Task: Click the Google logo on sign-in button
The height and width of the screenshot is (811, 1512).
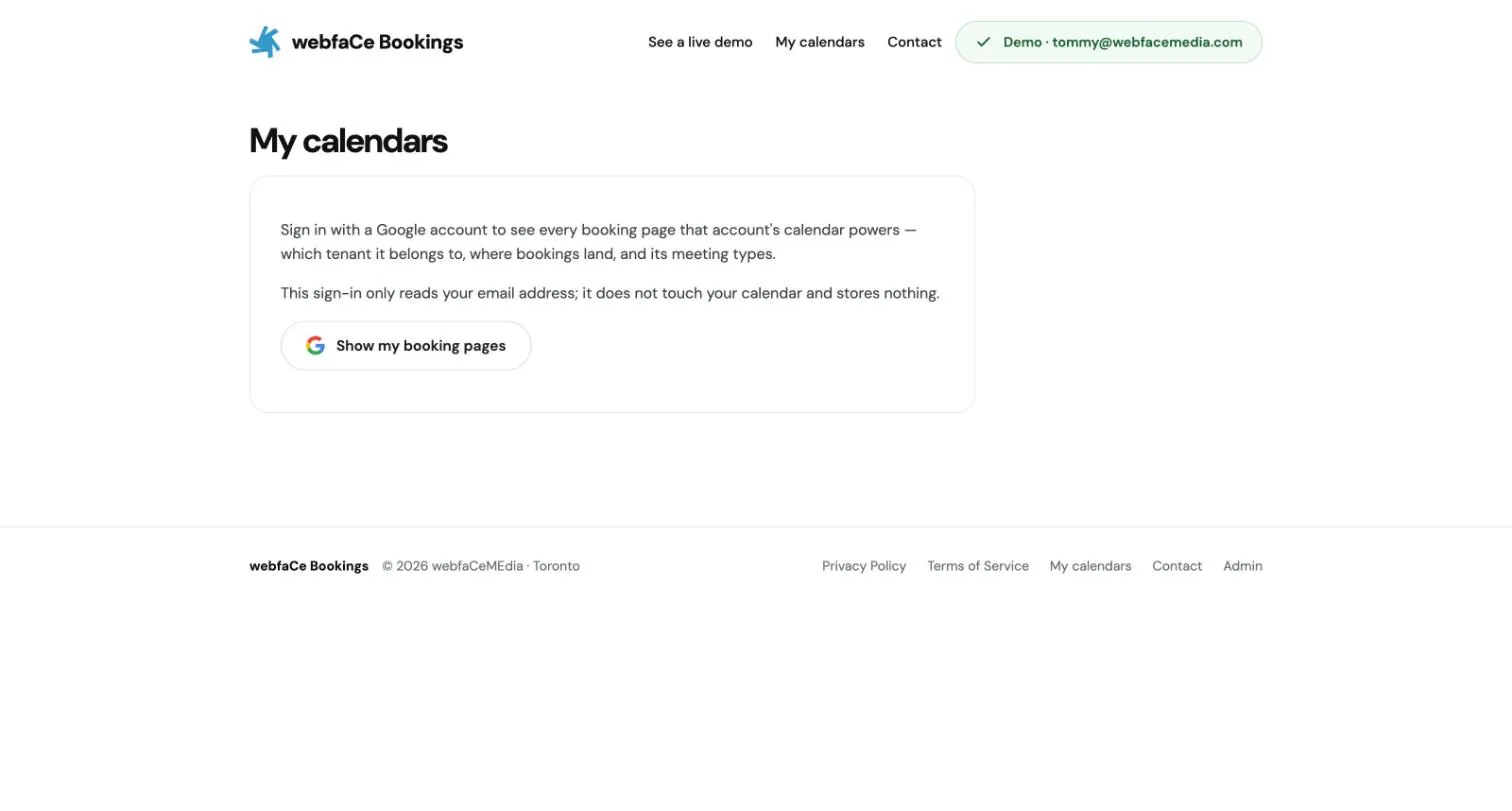Action: (x=315, y=346)
